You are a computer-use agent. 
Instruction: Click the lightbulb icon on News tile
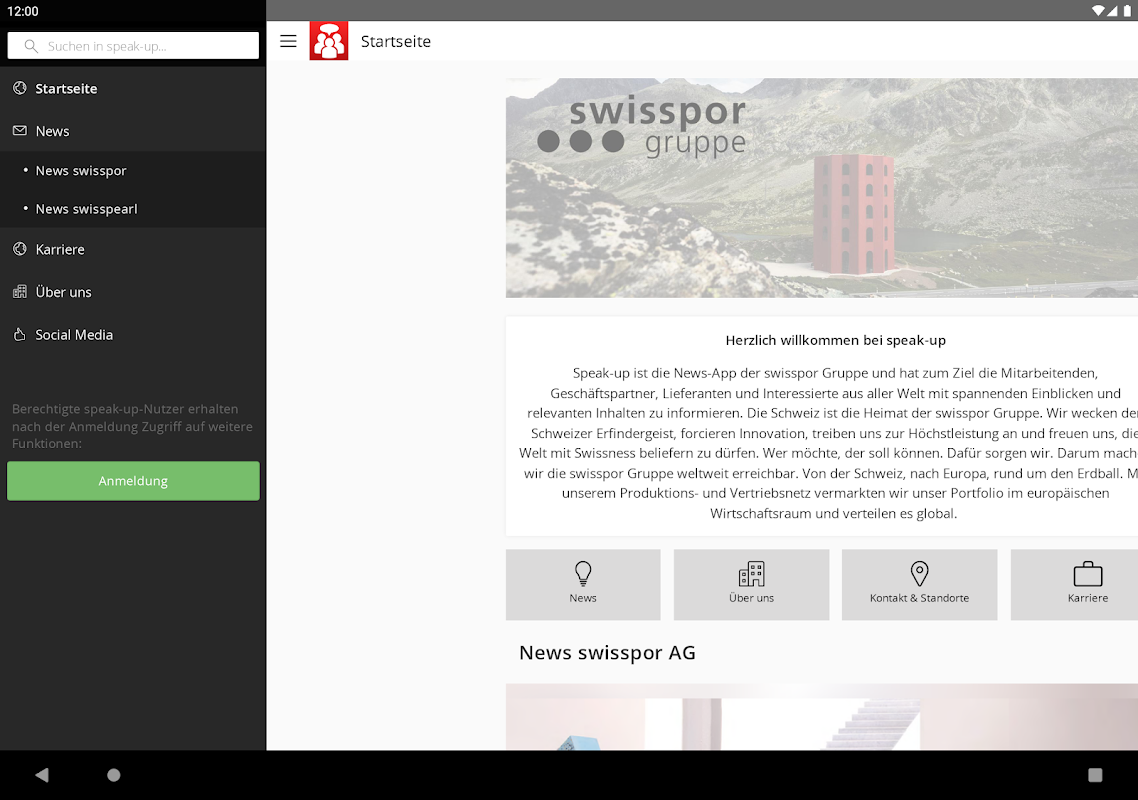[x=583, y=574]
